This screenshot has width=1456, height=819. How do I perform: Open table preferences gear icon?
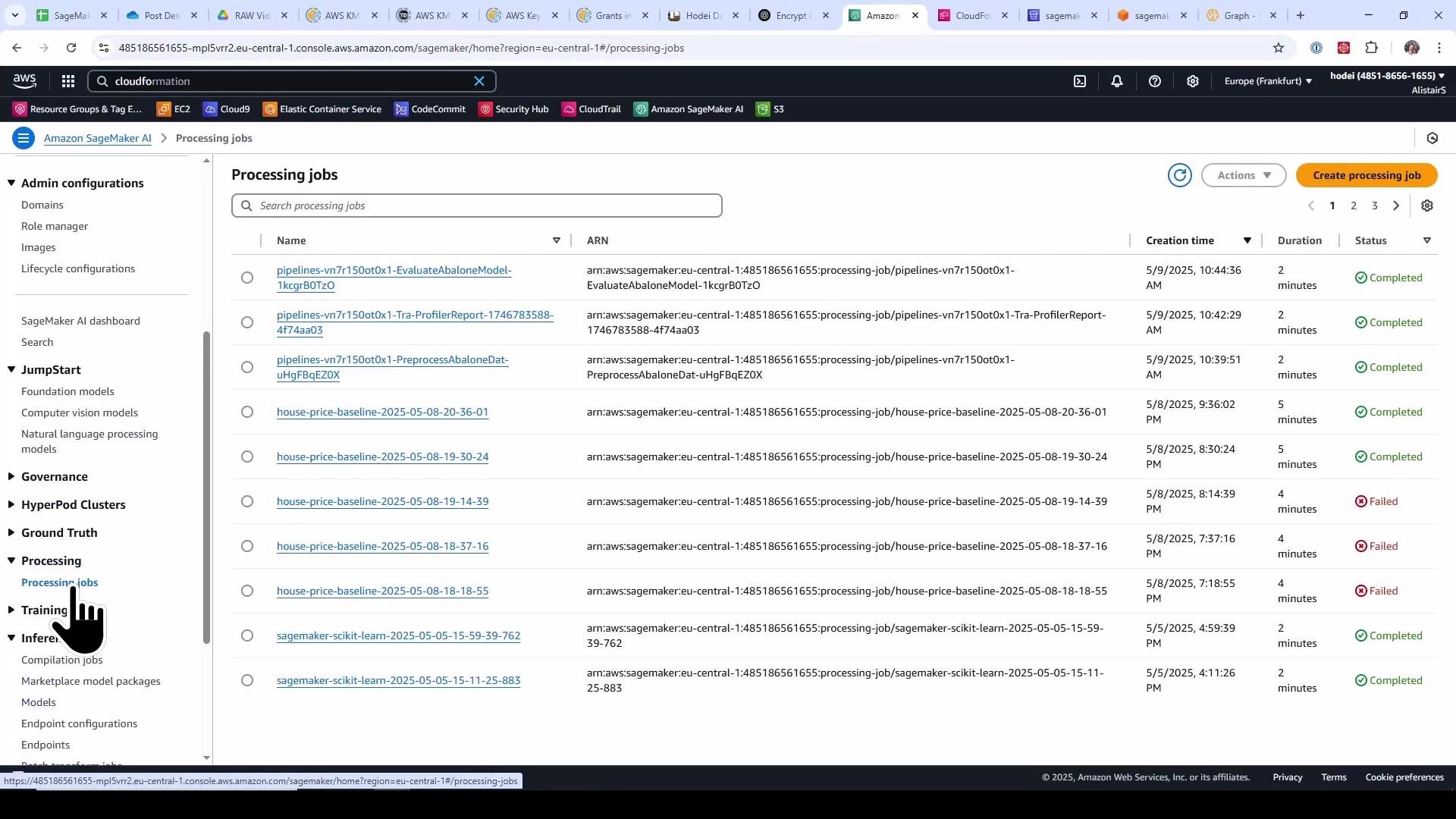tap(1427, 206)
